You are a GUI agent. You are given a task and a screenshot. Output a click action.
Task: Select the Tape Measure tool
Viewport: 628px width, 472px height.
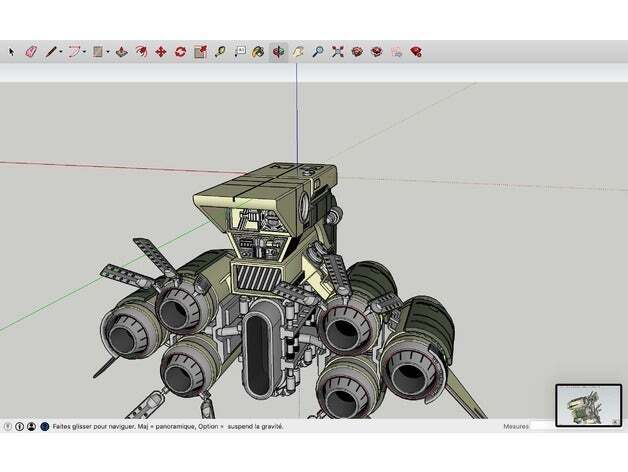click(x=219, y=51)
